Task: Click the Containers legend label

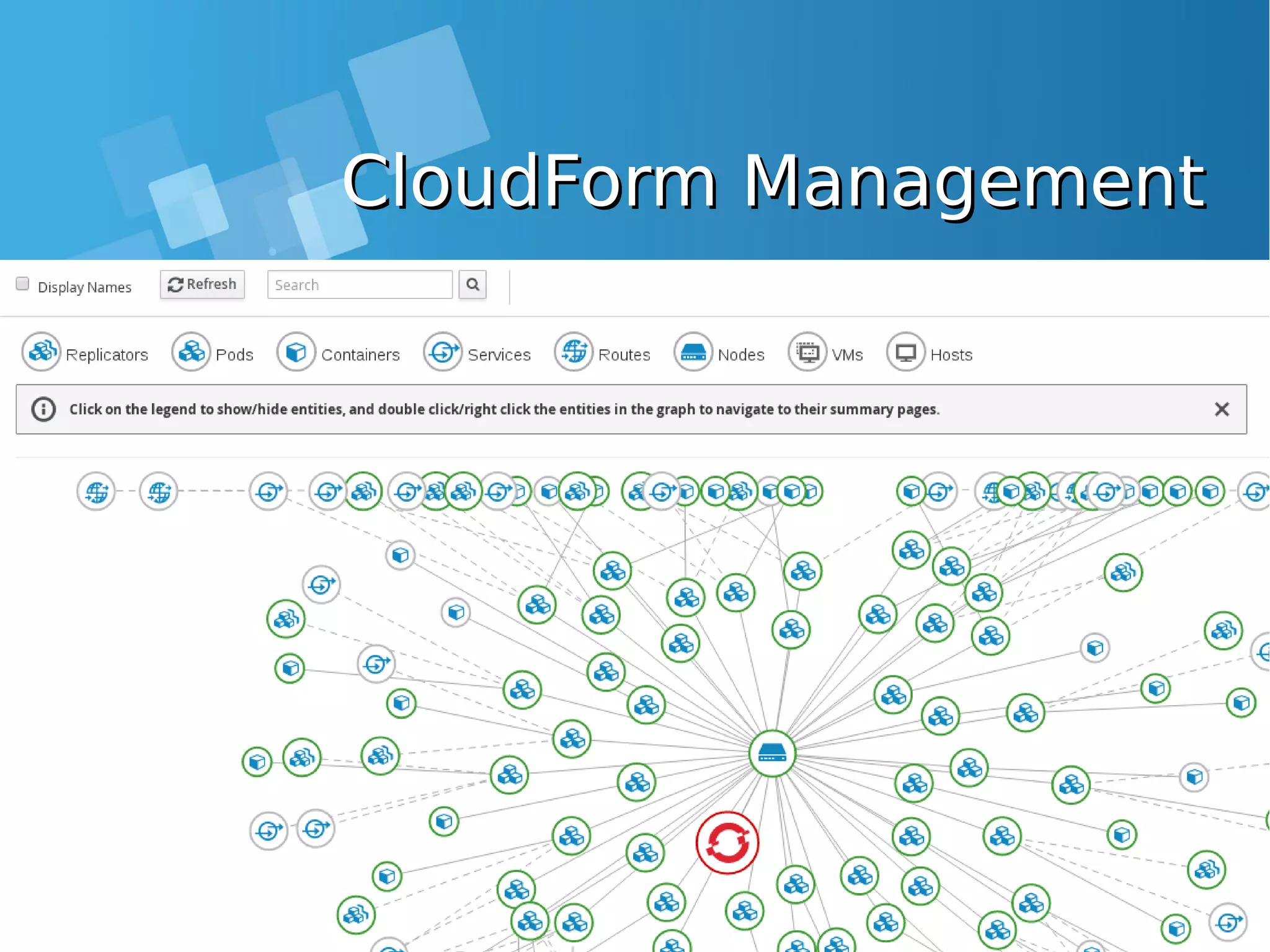Action: pyautogui.click(x=360, y=355)
